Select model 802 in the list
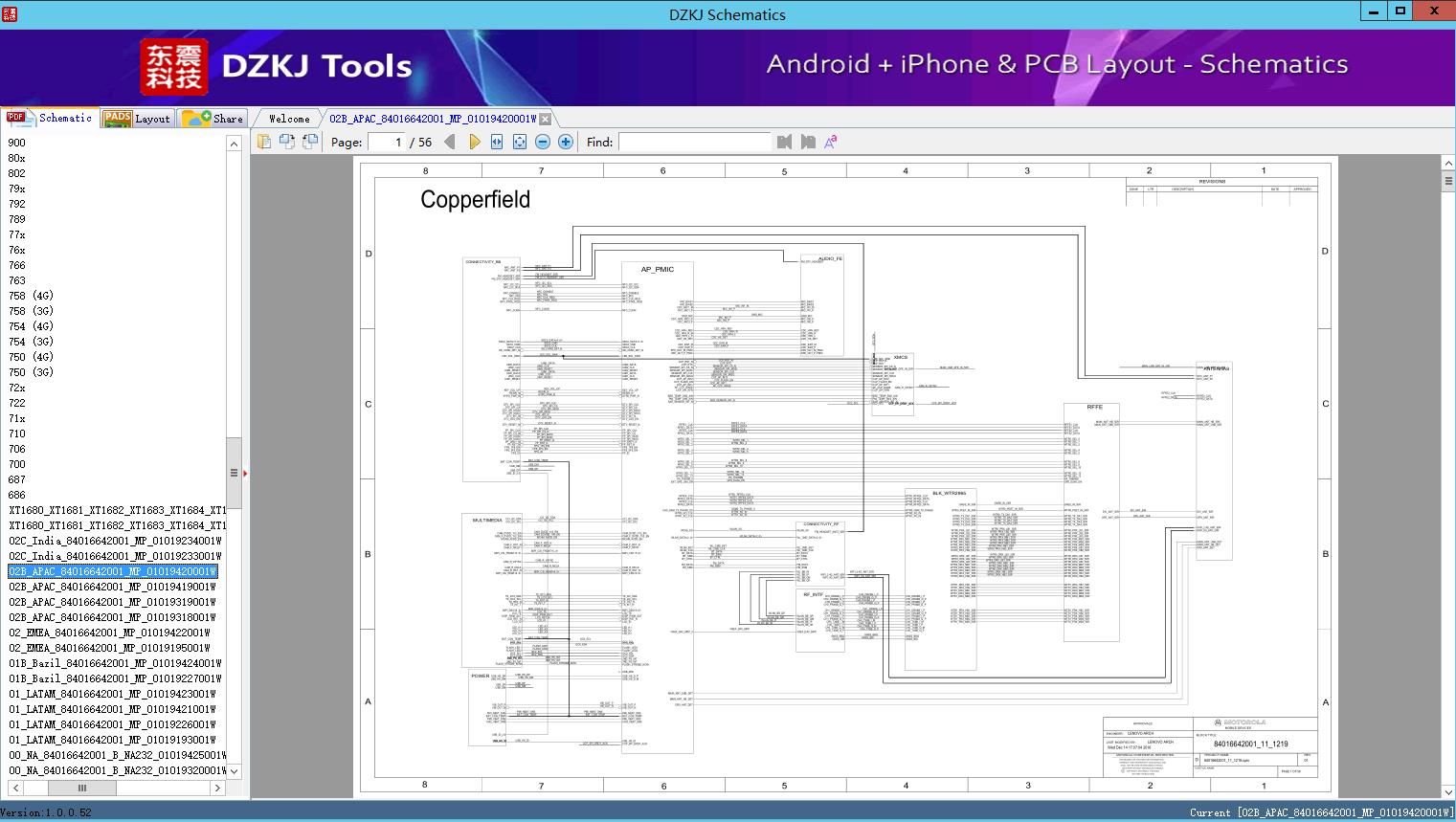This screenshot has width=1456, height=822. click(17, 173)
